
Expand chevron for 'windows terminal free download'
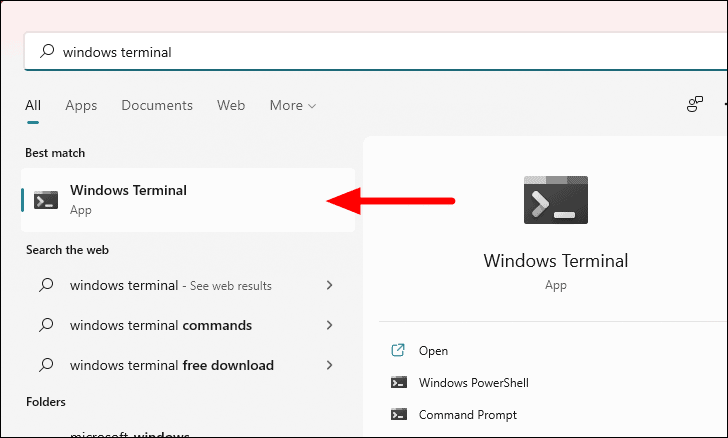tap(330, 365)
